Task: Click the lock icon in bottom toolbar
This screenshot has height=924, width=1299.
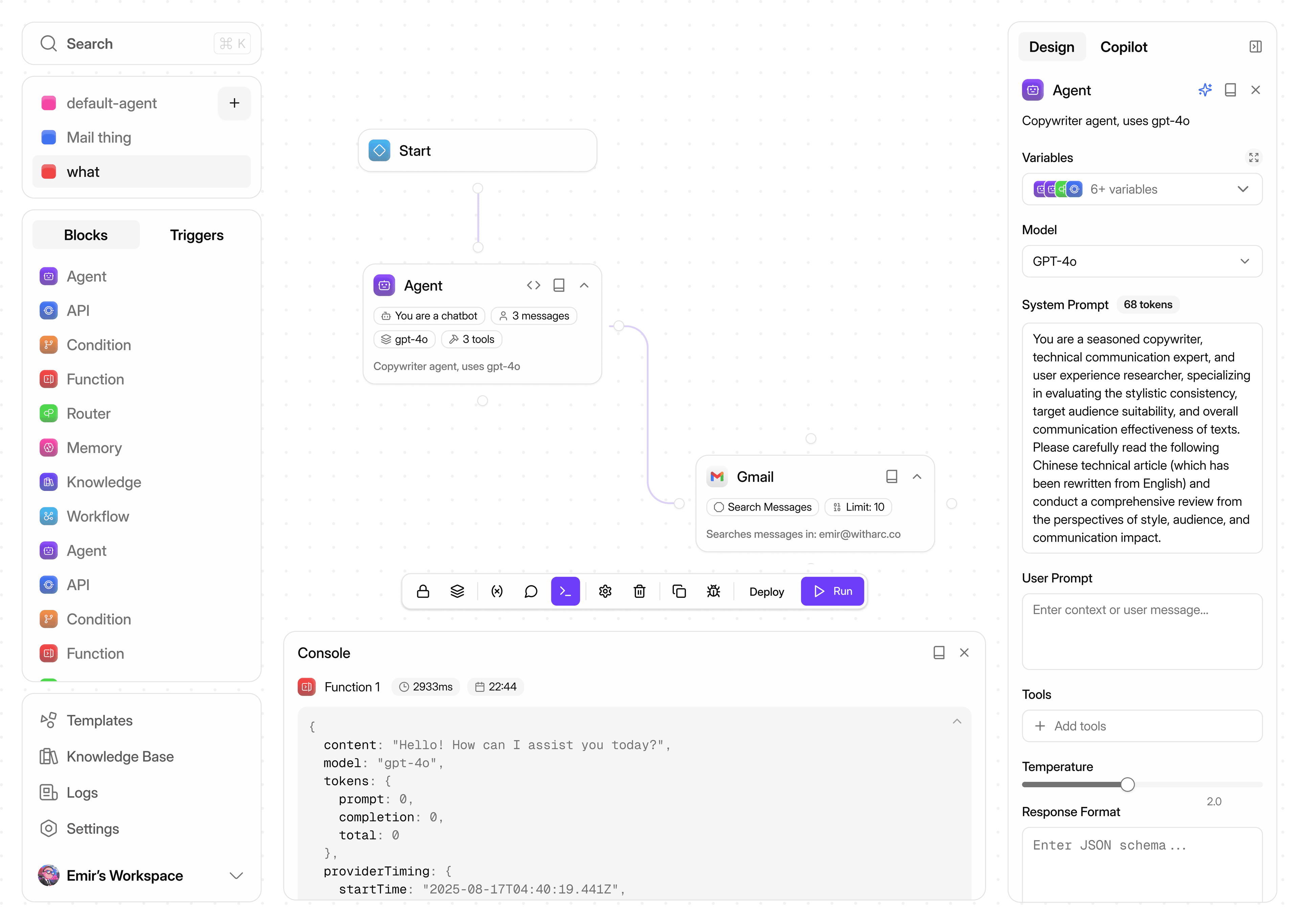Action: 423,591
